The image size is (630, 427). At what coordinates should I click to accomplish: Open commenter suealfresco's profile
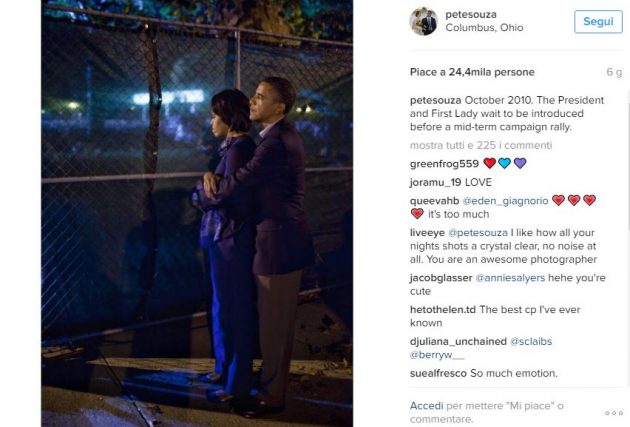[x=438, y=373]
